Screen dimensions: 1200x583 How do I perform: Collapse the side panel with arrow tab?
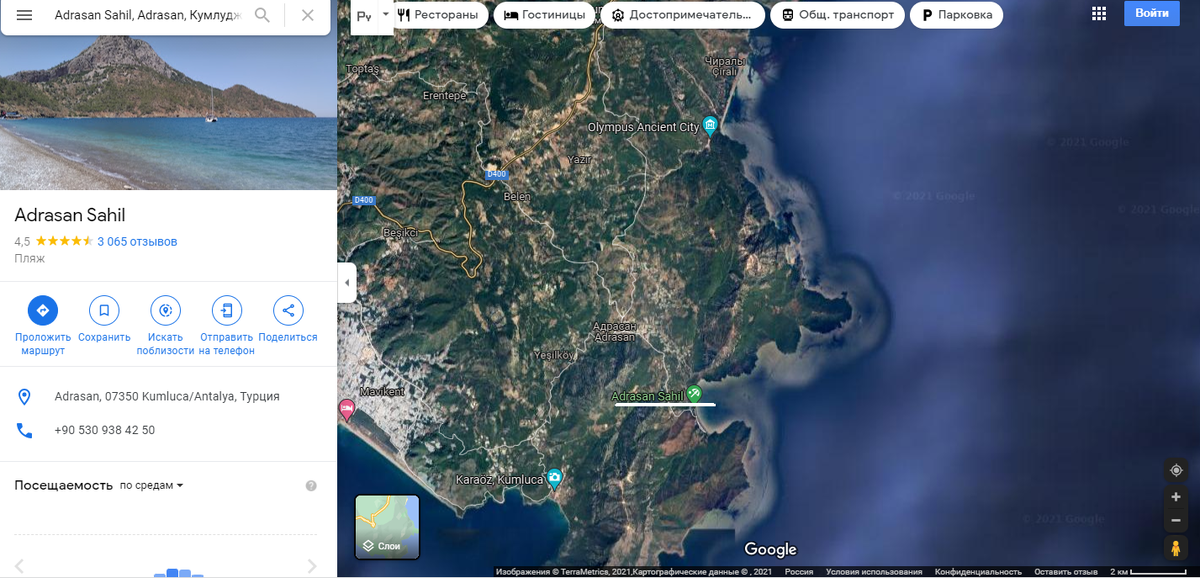(x=347, y=283)
